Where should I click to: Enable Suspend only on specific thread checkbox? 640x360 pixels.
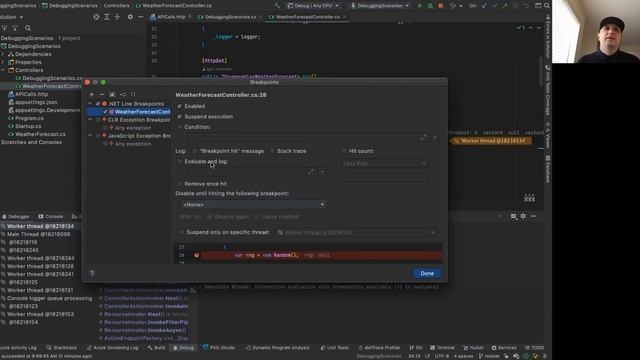tap(182, 232)
